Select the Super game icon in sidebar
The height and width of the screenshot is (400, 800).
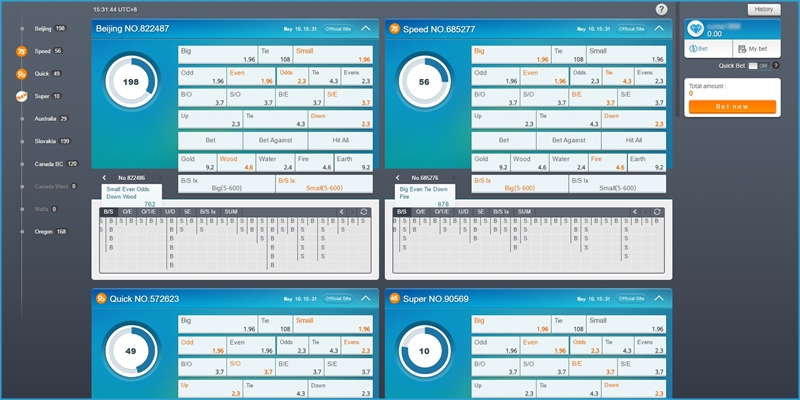21,97
